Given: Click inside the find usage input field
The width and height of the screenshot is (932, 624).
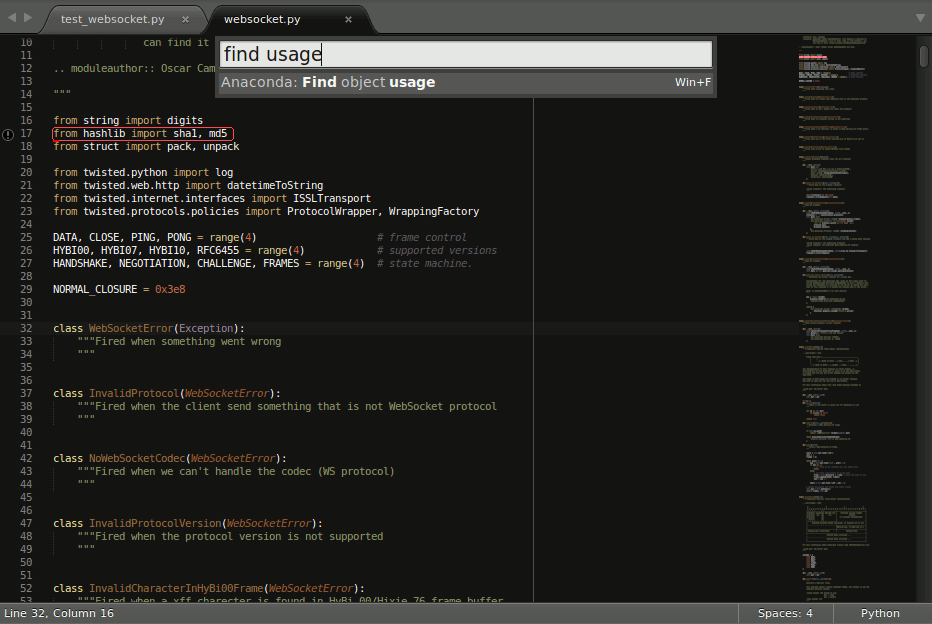Looking at the screenshot, I should point(464,53).
